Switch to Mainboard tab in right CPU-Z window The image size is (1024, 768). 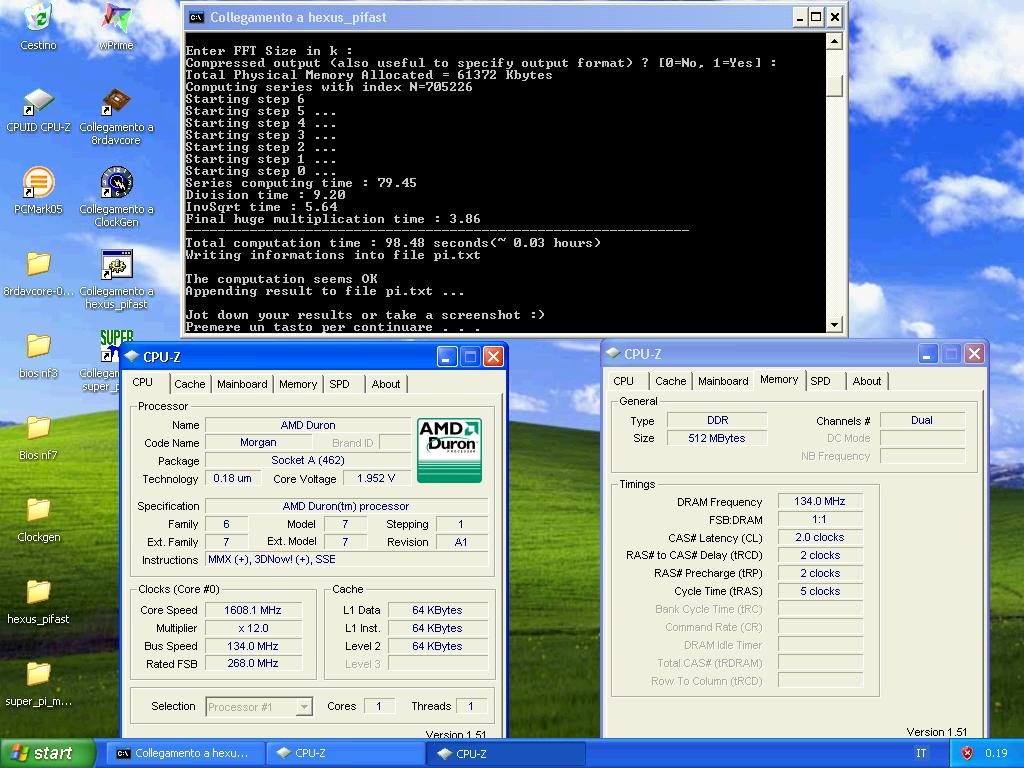tap(723, 381)
